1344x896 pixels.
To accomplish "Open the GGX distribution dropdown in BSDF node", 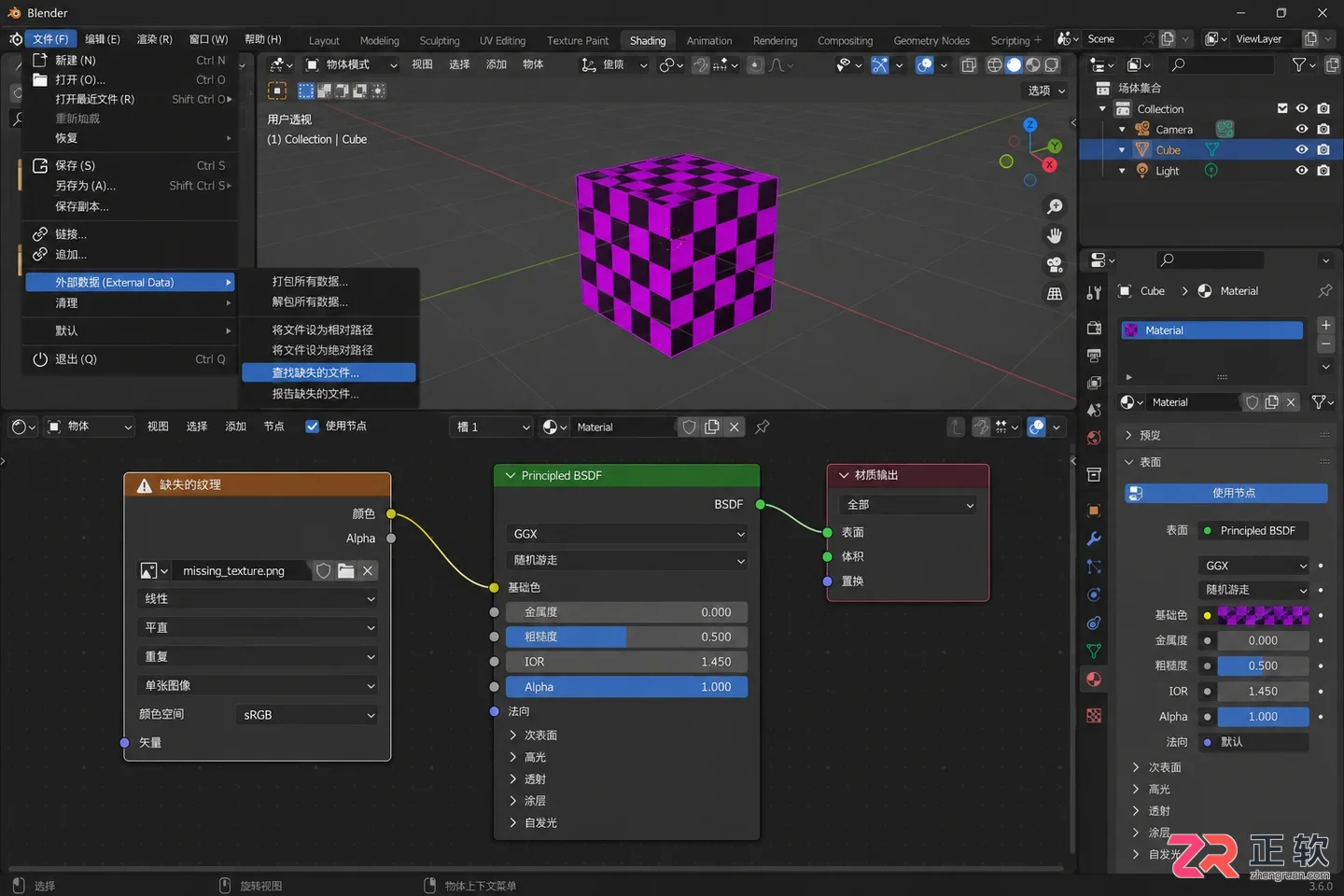I will coord(627,534).
